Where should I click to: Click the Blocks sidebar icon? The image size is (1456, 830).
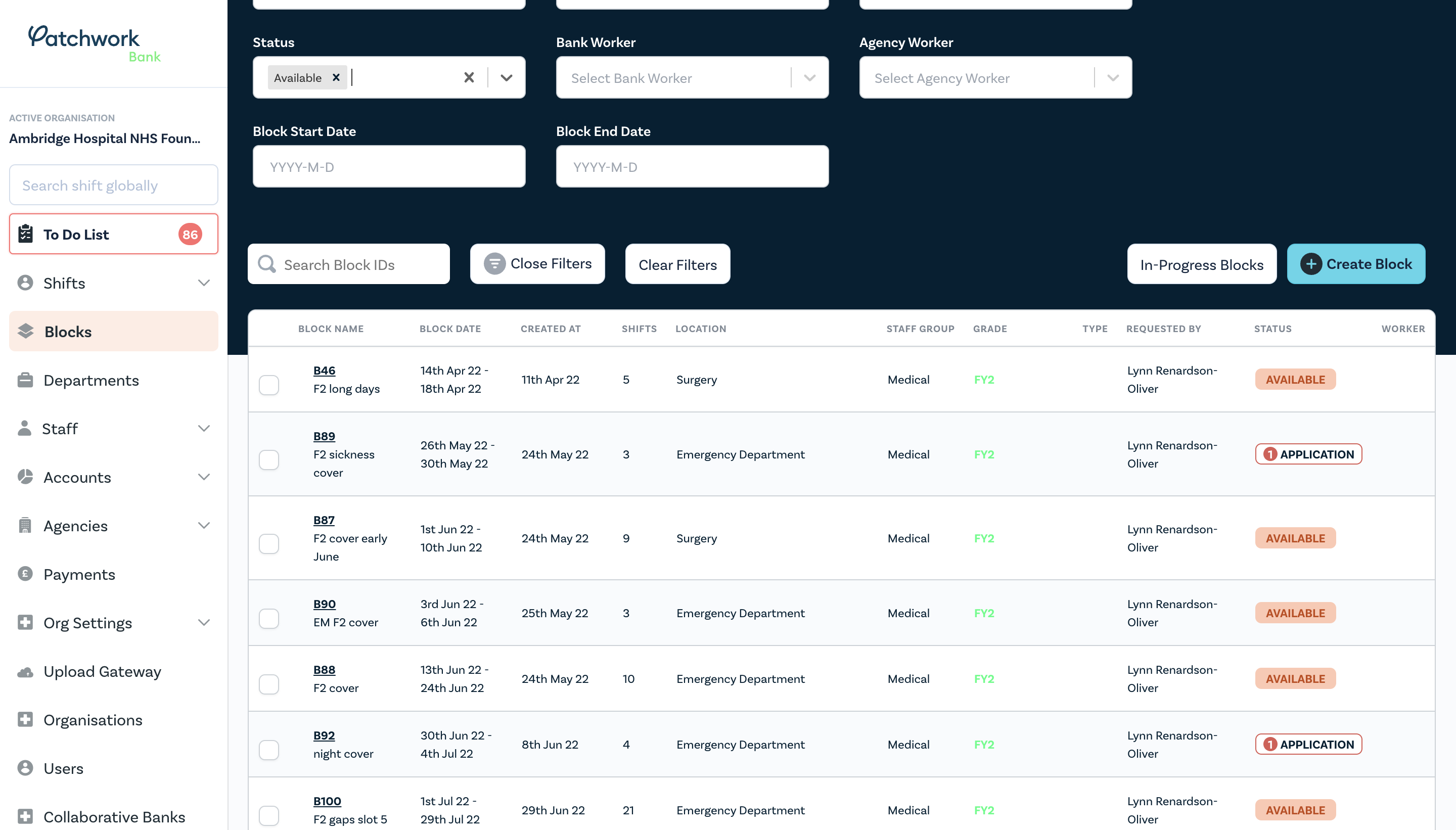coord(26,330)
